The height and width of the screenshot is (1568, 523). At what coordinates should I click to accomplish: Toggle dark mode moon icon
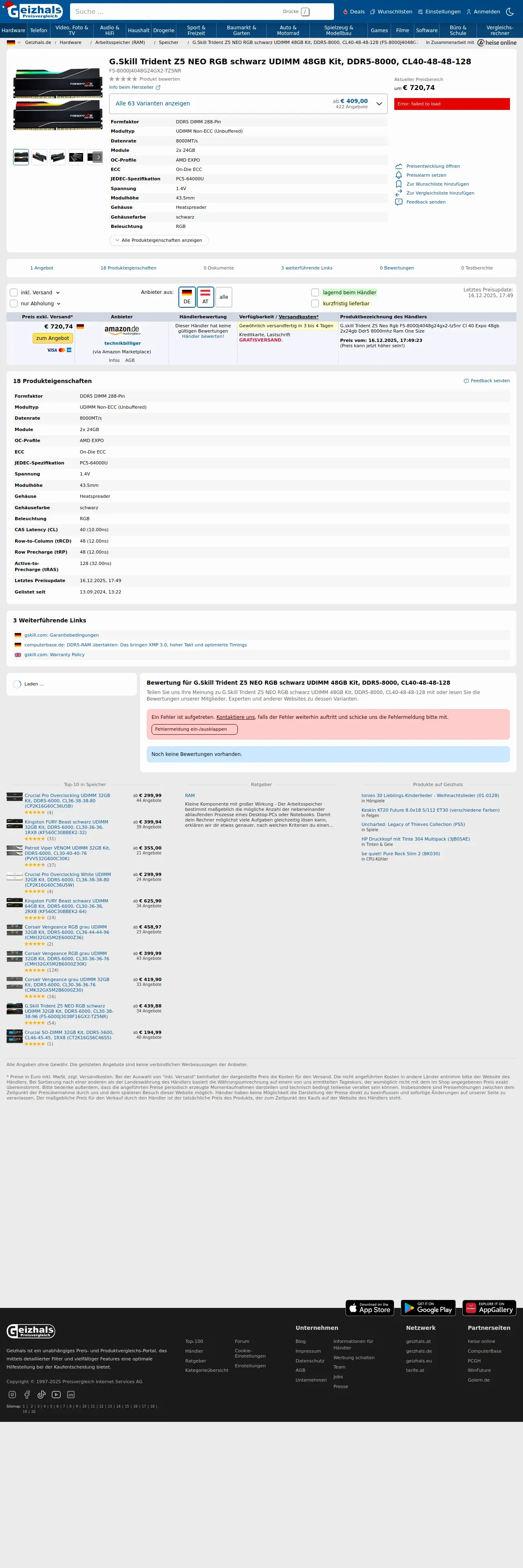pyautogui.click(x=510, y=11)
